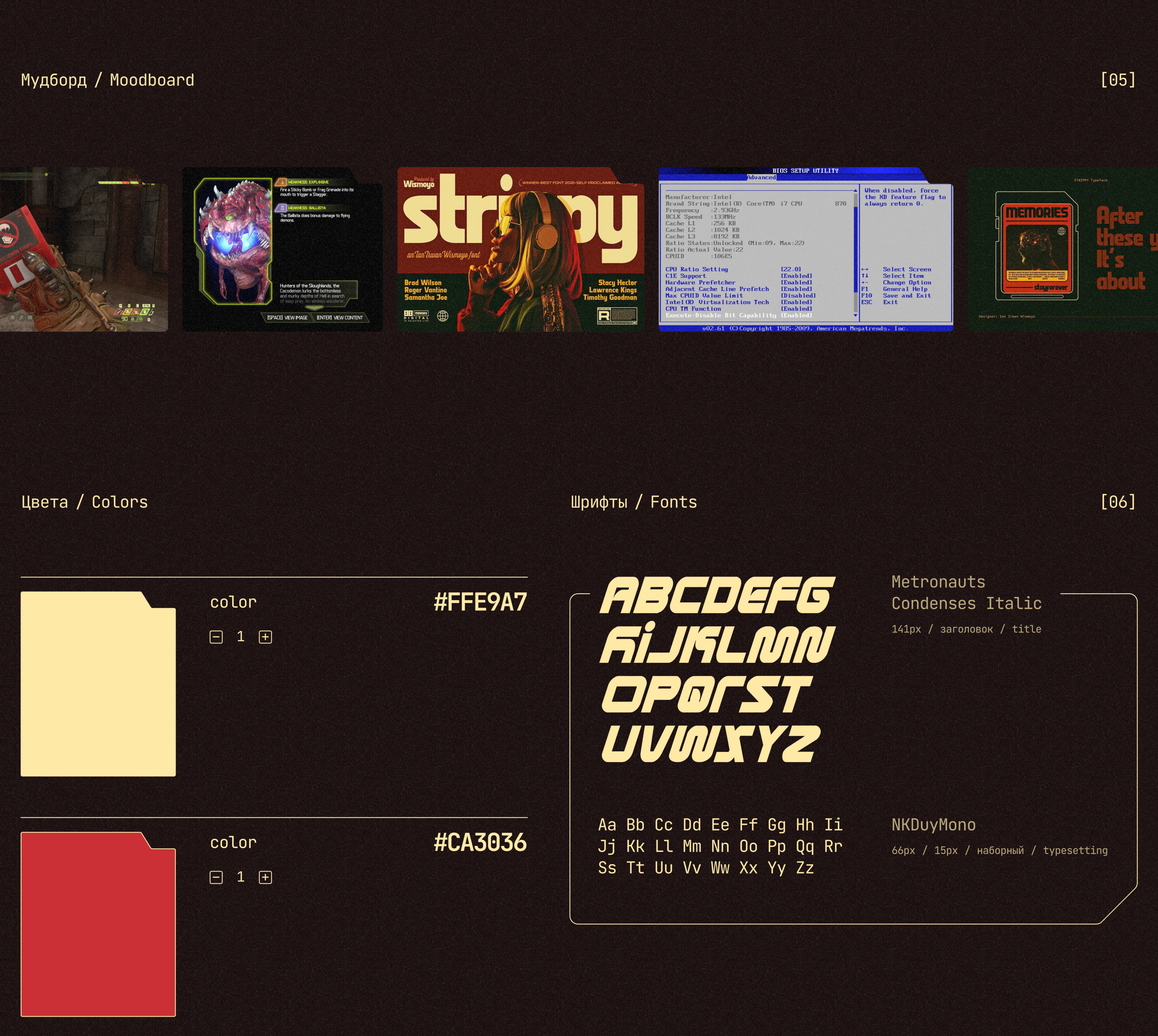Click minus icon beside #CA3036 color
Viewport: 1158px width, 1036px height.
[x=216, y=877]
